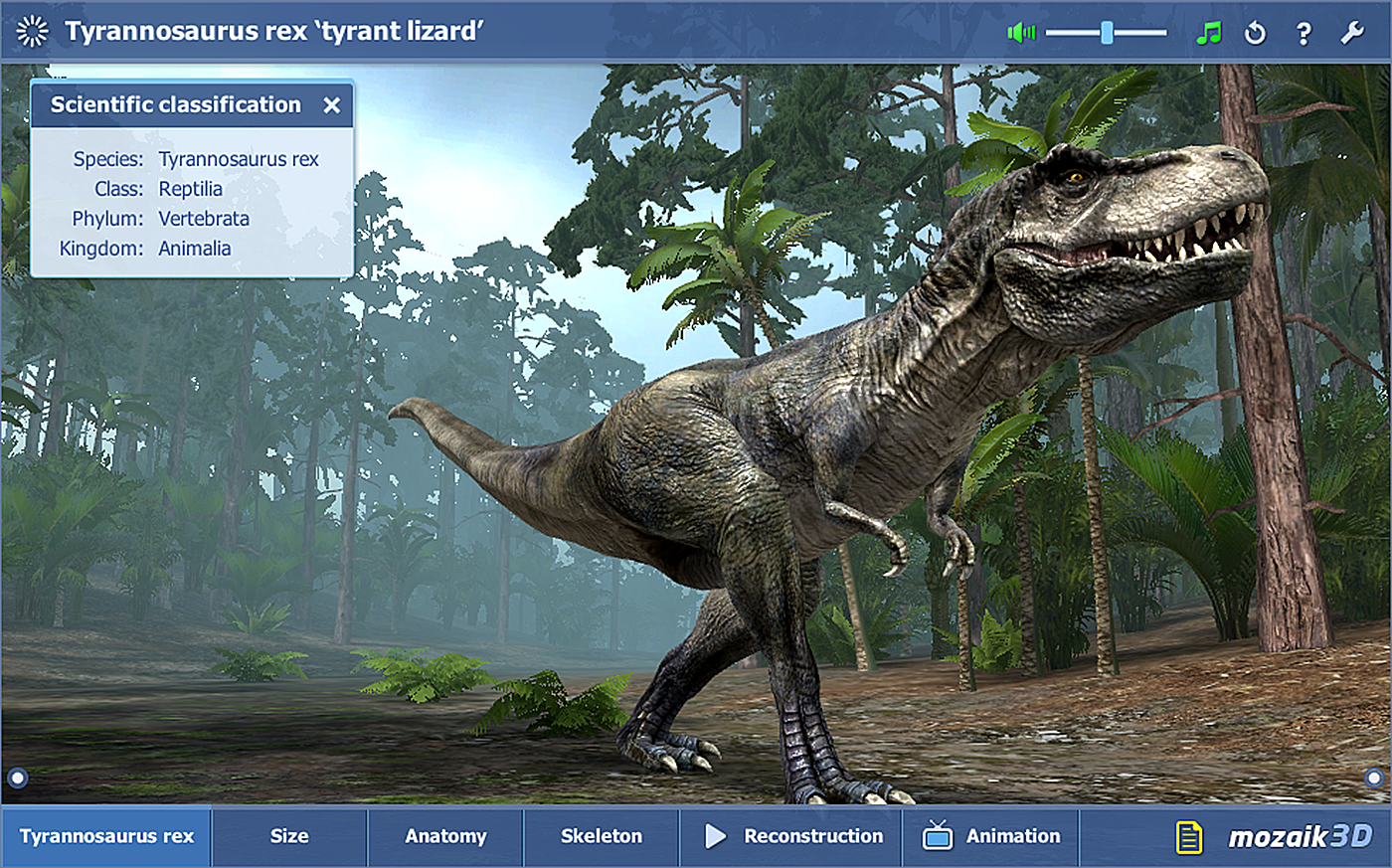The height and width of the screenshot is (868, 1392).
Task: Open help with question mark icon
Action: pyautogui.click(x=1304, y=33)
